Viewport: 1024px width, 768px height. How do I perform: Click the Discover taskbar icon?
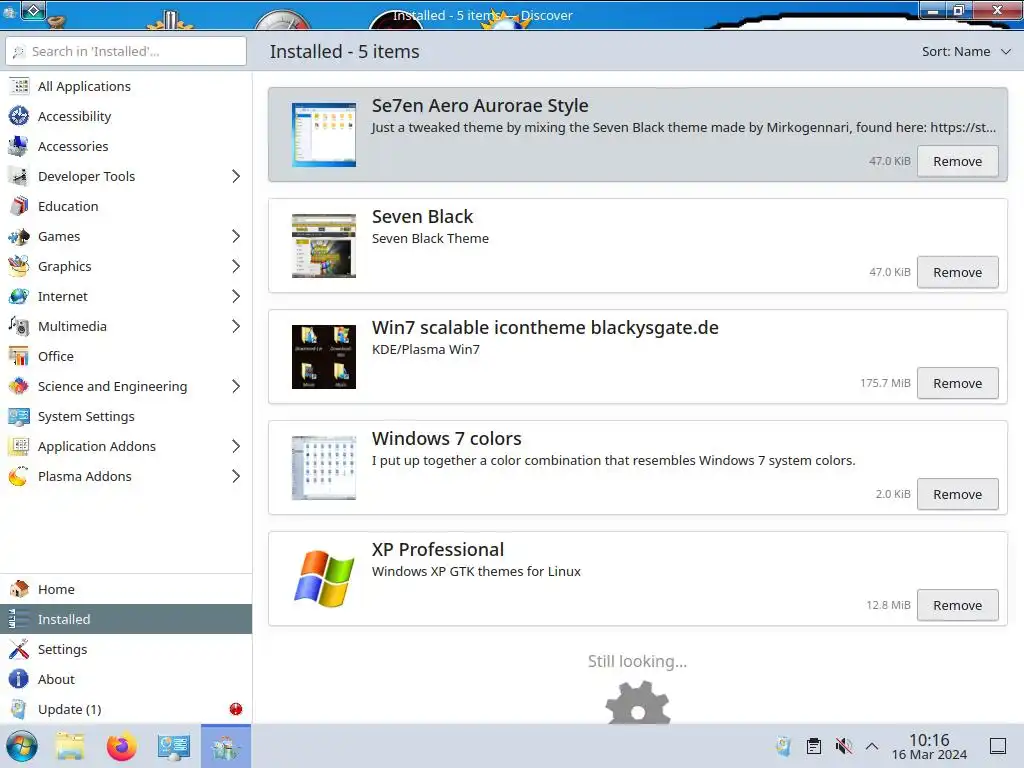[x=225, y=746]
